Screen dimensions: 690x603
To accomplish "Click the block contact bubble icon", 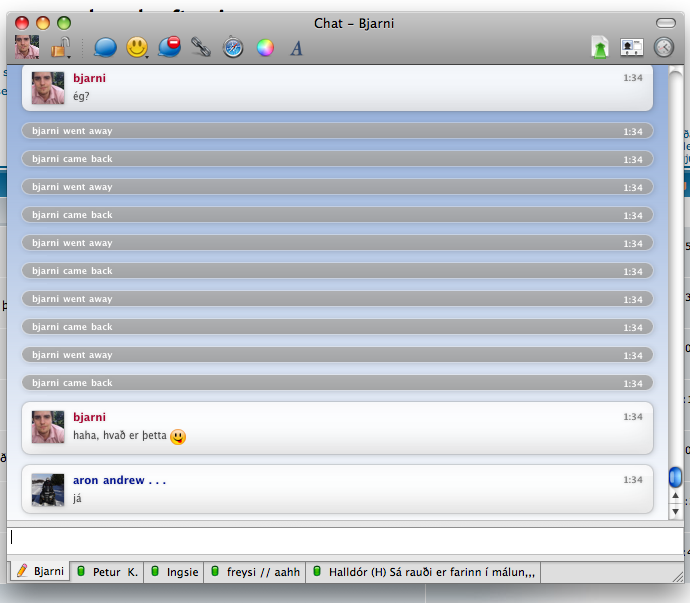I will coord(169,47).
